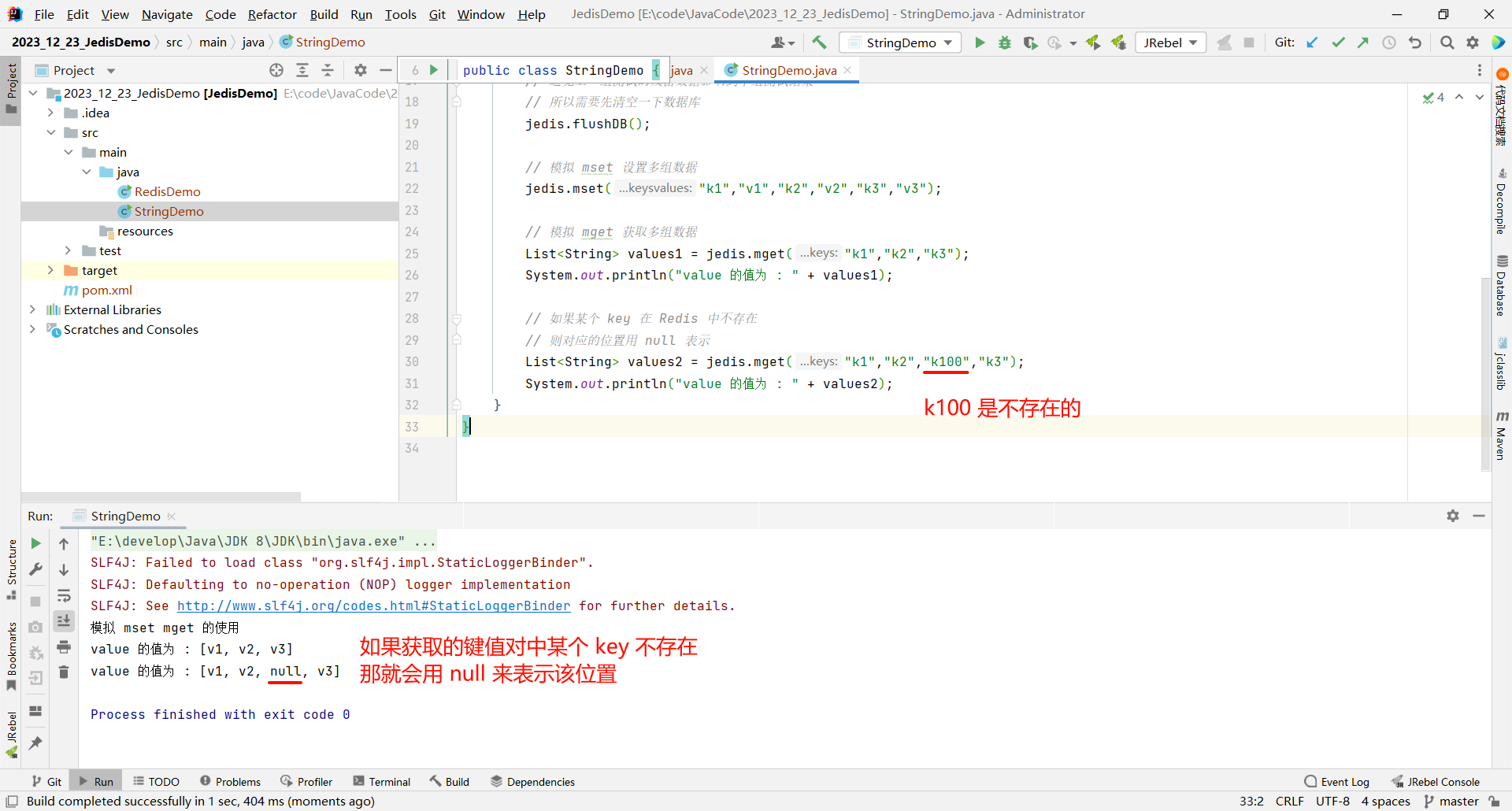
Task: Run with coverage icon in toolbar
Action: point(1030,43)
